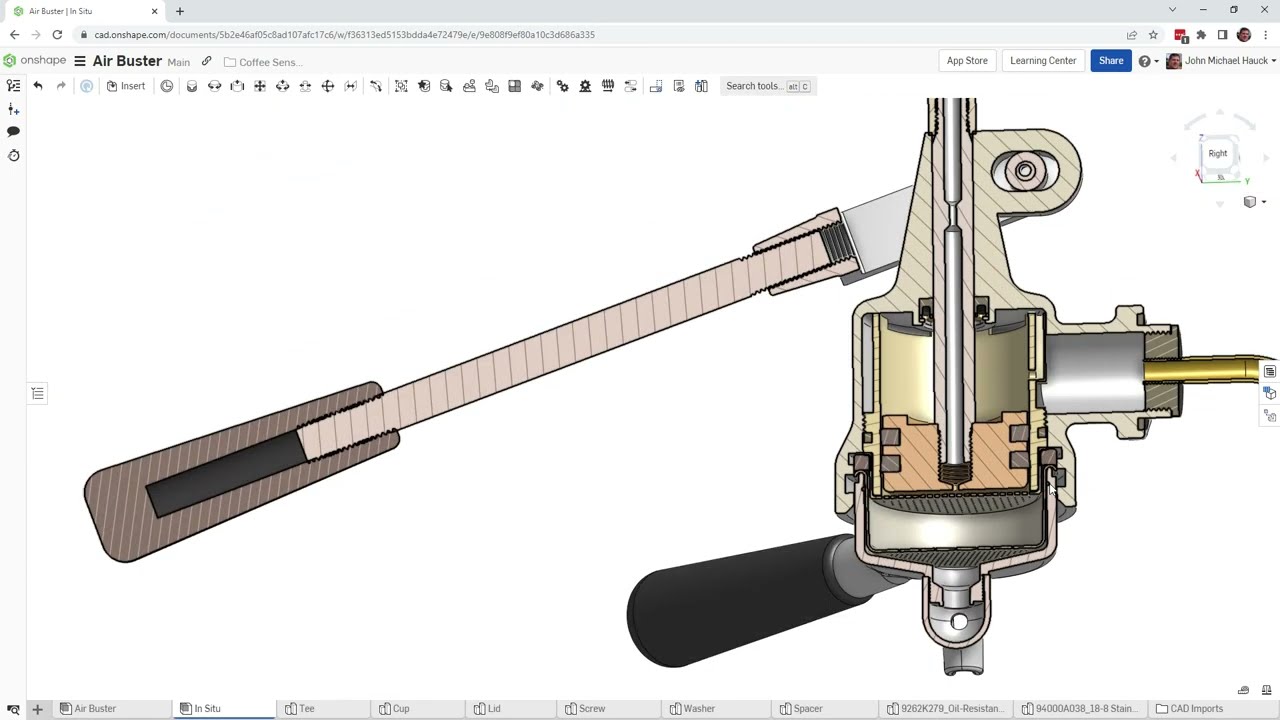Screen dimensions: 1280x720
Task: Open the versions and history clock icon
Action: click(x=13, y=155)
